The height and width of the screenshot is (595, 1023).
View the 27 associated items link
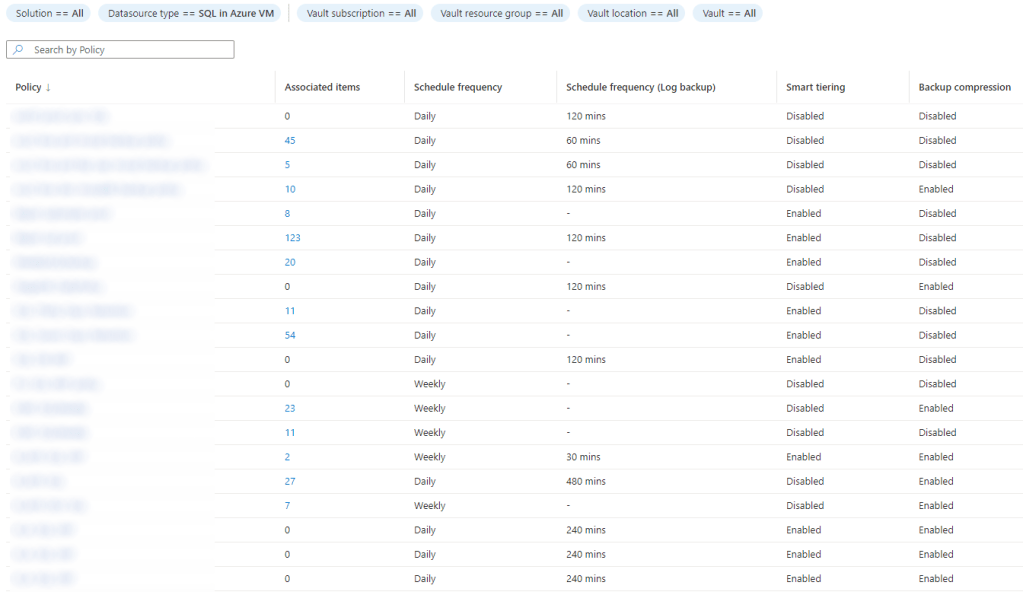pyautogui.click(x=290, y=482)
